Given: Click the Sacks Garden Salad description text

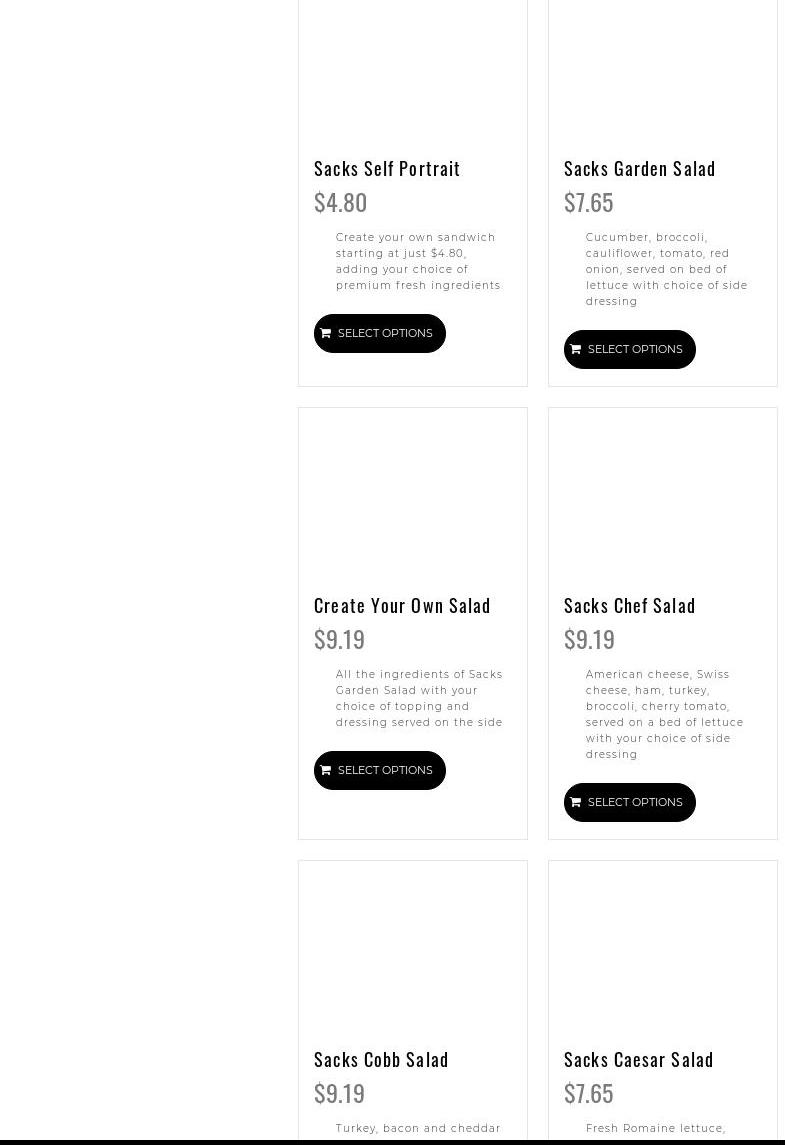Looking at the screenshot, I should (x=666, y=269).
